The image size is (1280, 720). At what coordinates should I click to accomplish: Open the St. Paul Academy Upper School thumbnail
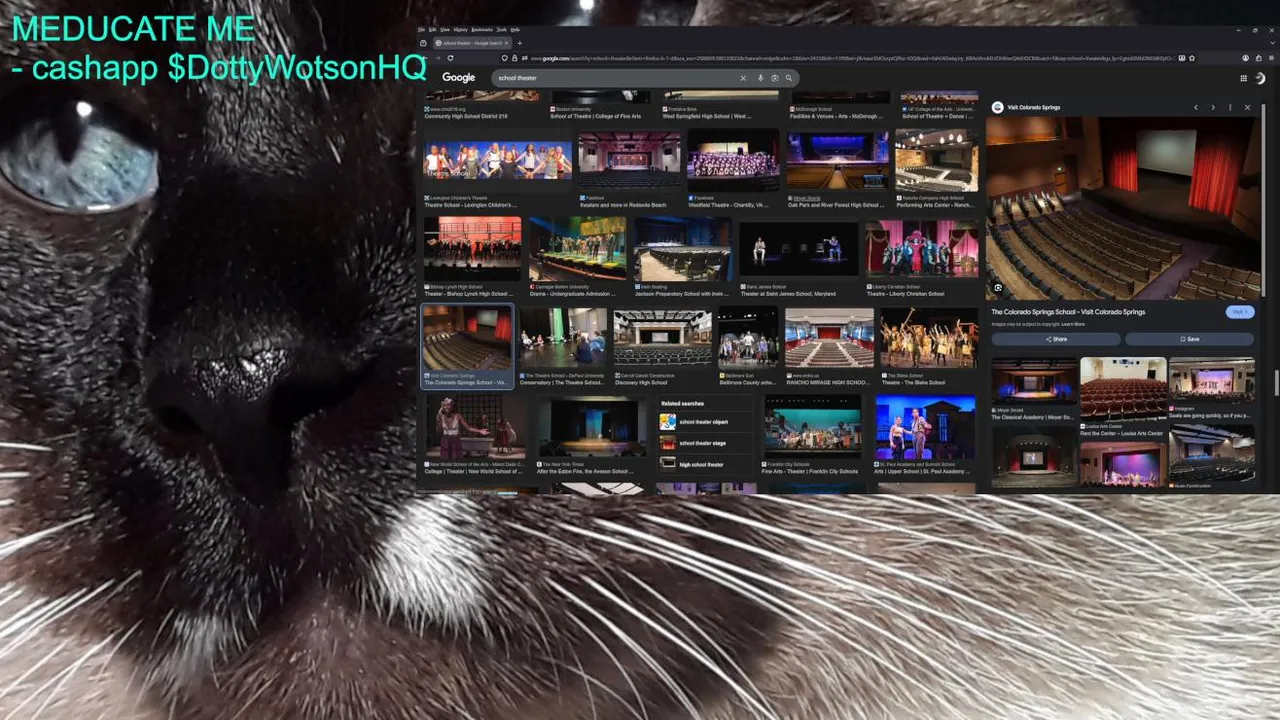925,426
